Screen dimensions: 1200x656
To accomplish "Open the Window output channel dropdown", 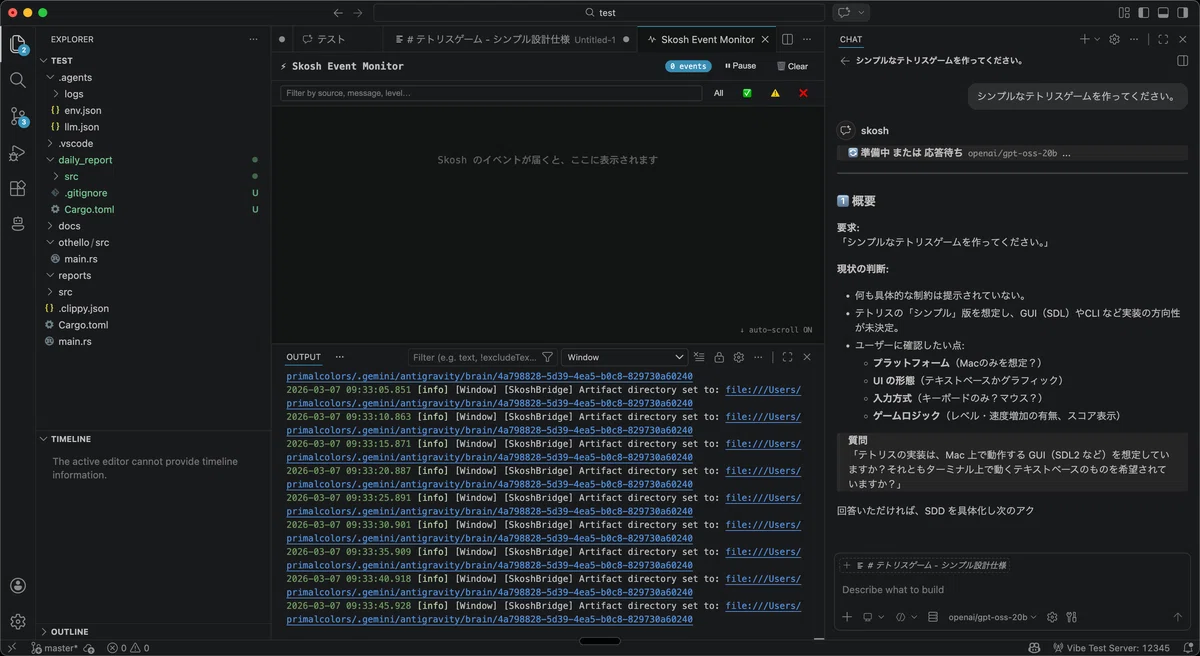I will click(625, 357).
